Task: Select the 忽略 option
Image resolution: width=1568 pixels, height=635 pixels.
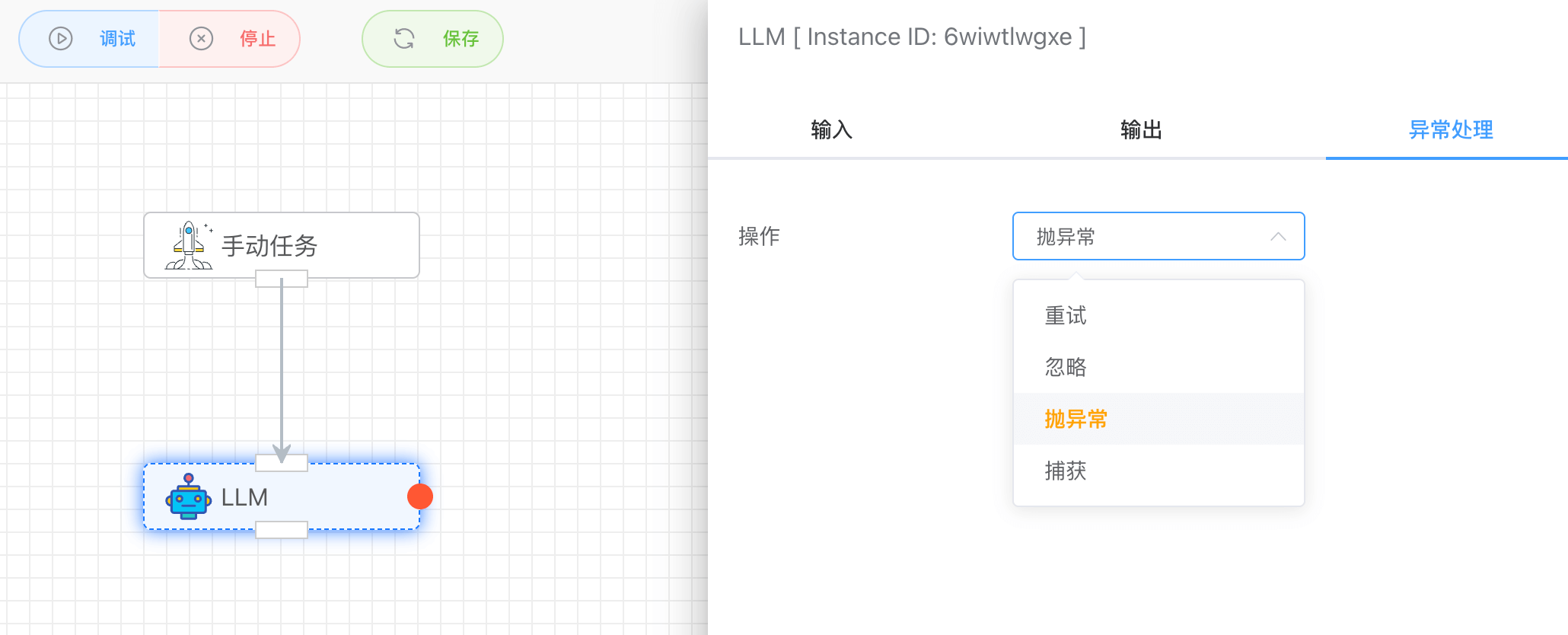Action: tap(1066, 368)
